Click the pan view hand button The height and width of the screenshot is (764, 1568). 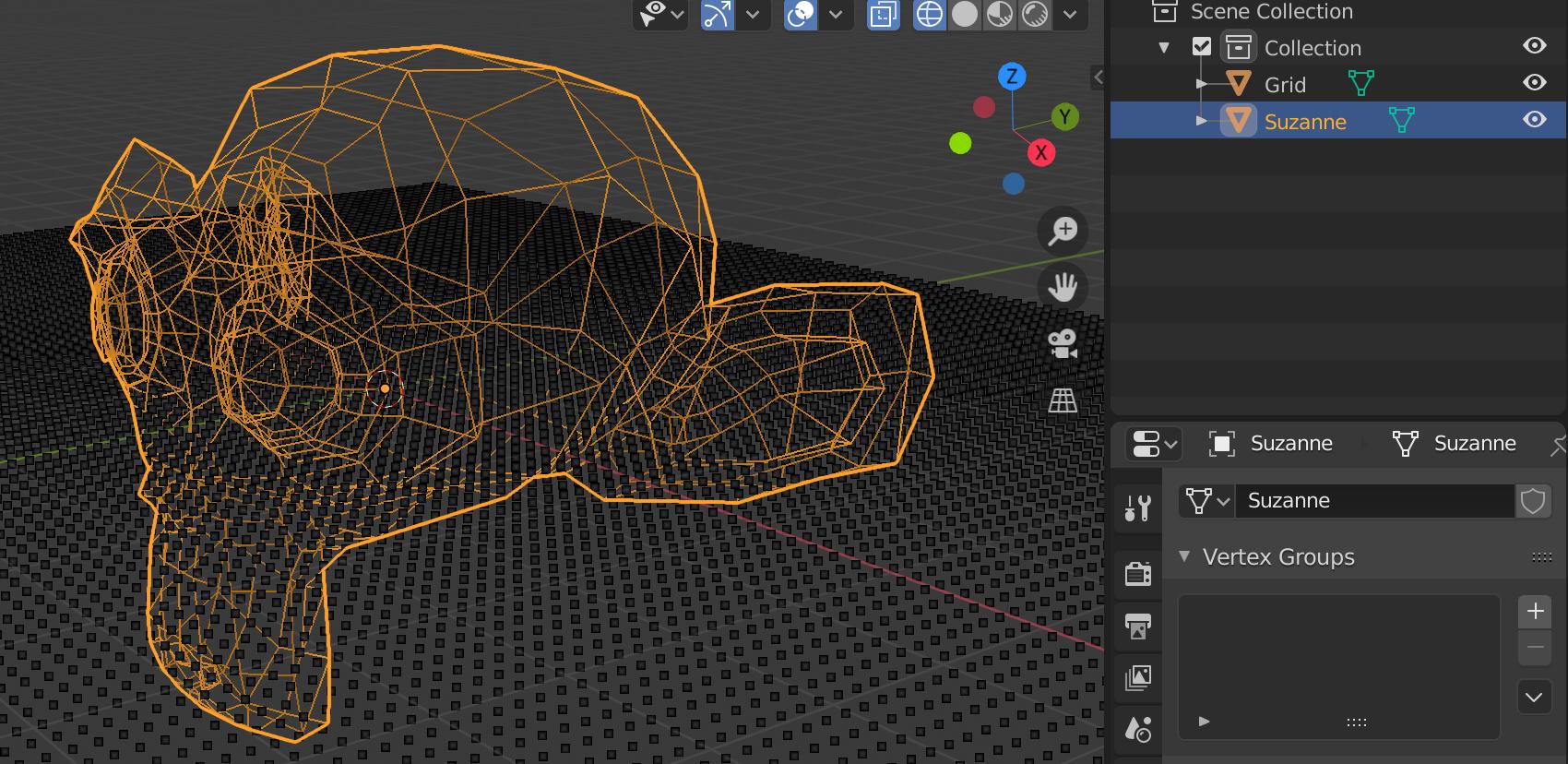pos(1063,287)
